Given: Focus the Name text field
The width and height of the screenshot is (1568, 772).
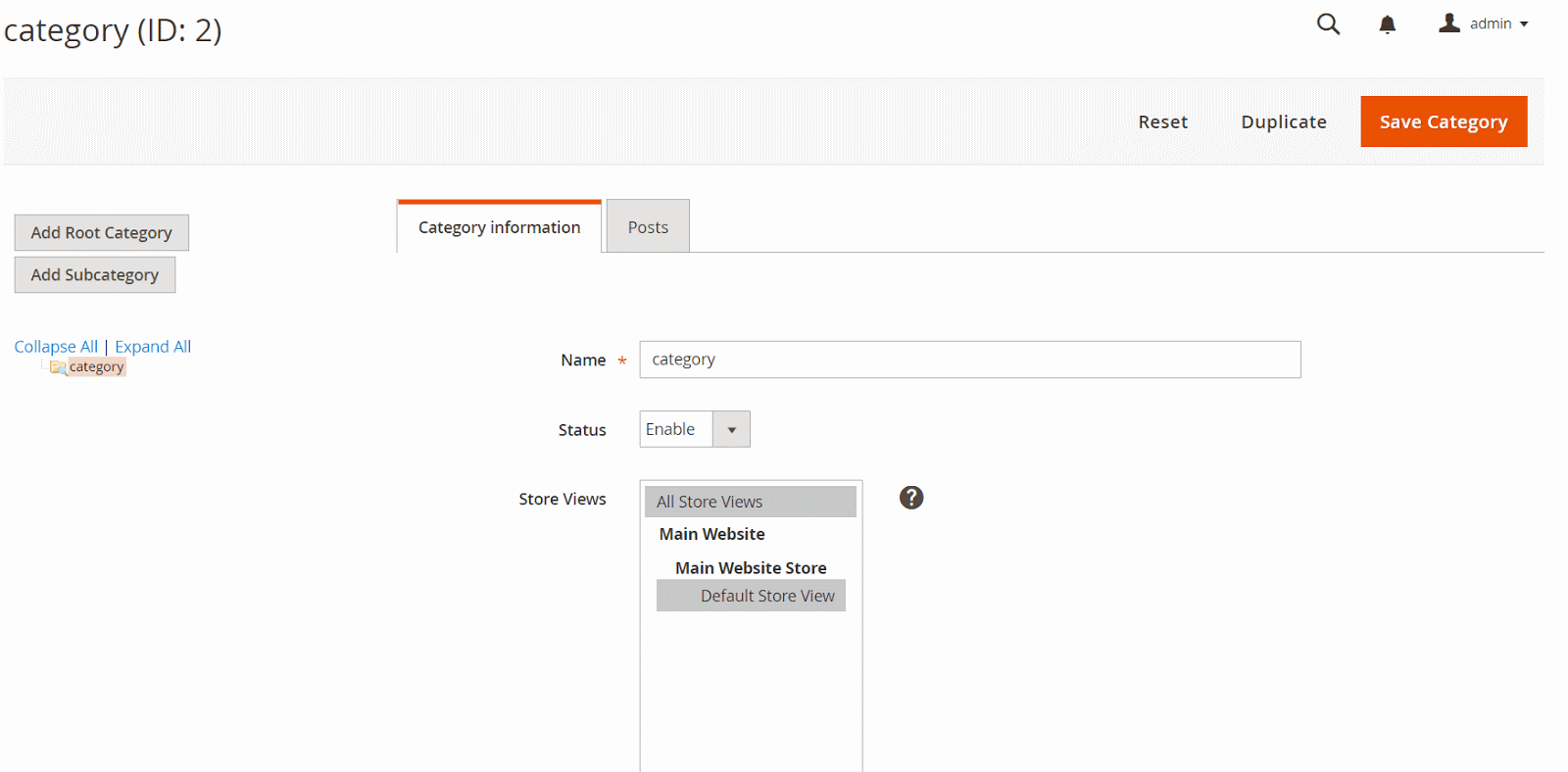Looking at the screenshot, I should (x=969, y=360).
